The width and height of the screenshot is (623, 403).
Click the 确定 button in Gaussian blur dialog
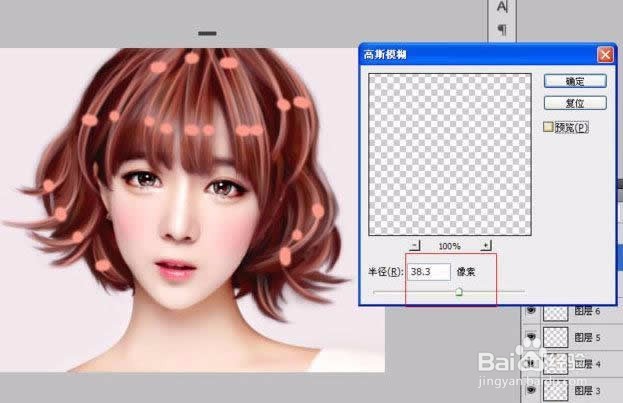pyautogui.click(x=575, y=81)
